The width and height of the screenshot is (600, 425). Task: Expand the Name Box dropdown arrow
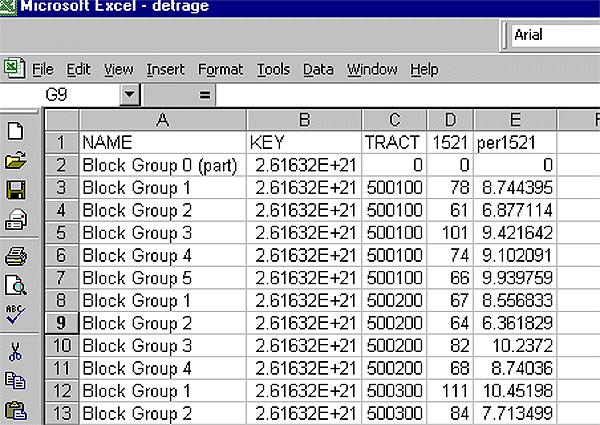click(129, 95)
